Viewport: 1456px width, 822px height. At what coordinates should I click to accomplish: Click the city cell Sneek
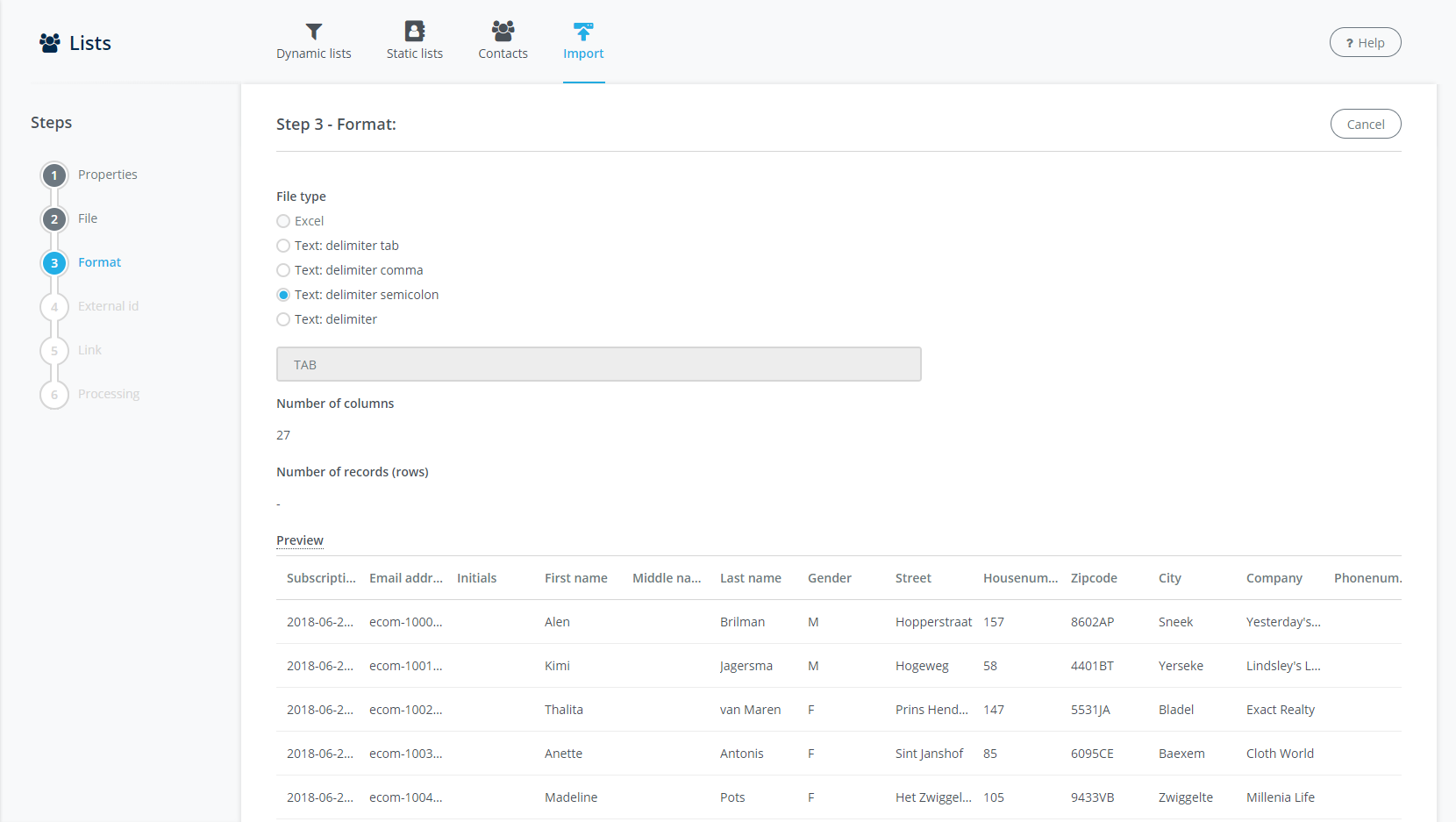click(x=1175, y=622)
